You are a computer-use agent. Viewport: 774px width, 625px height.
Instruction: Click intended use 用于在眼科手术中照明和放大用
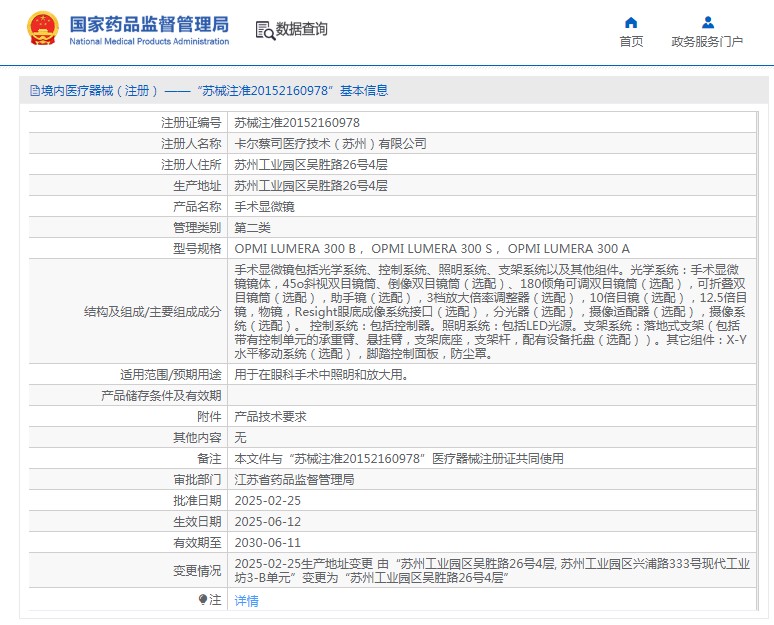click(321, 375)
